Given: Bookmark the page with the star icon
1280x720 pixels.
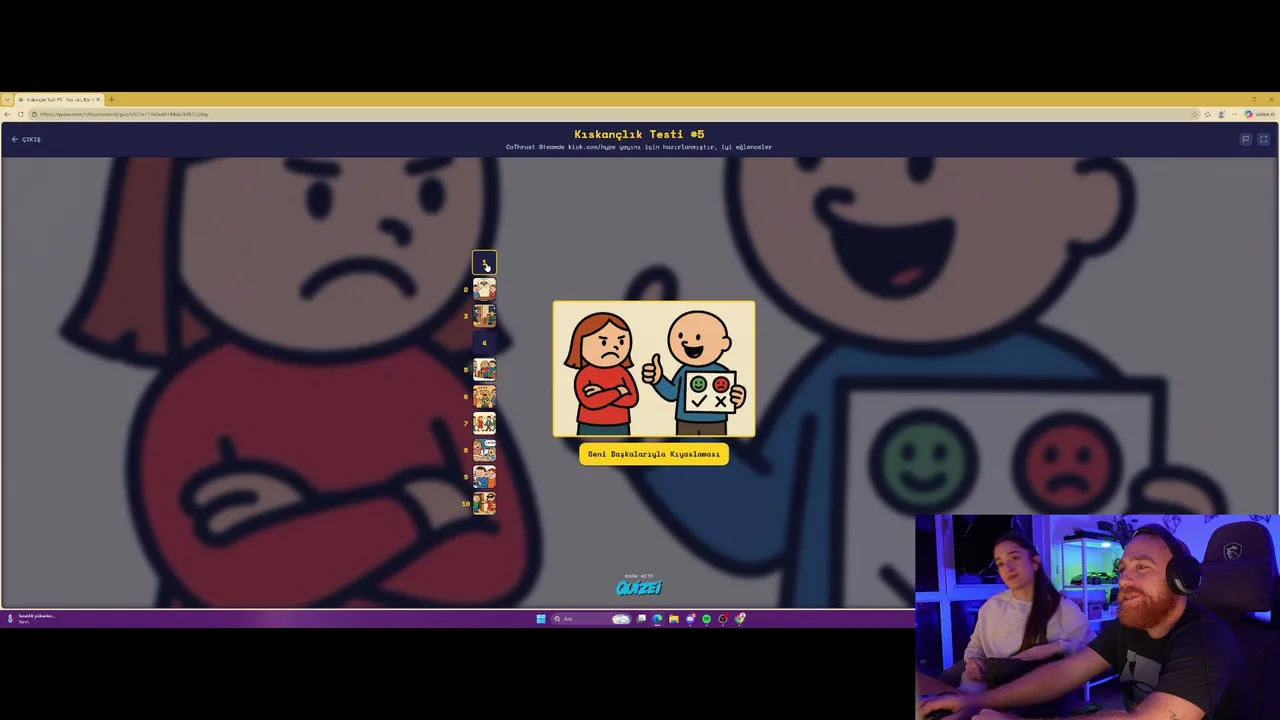Looking at the screenshot, I should [x=1195, y=114].
